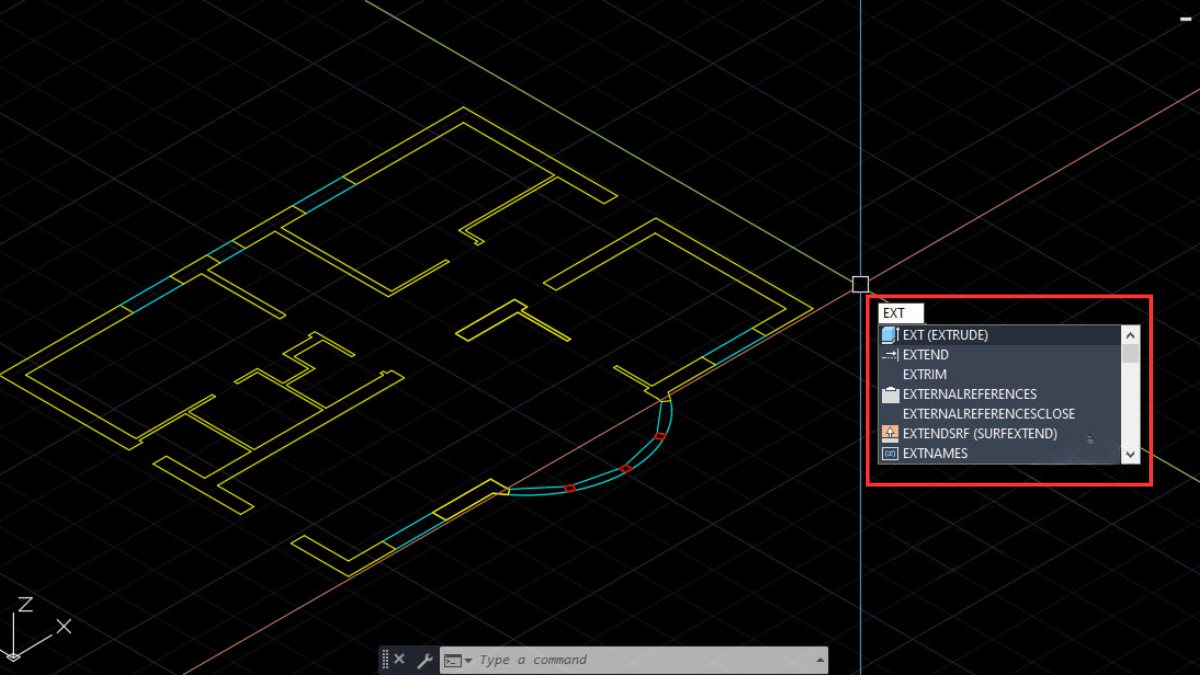The height and width of the screenshot is (675, 1200).
Task: Open the recent commands dropdown
Action: [x=459, y=660]
